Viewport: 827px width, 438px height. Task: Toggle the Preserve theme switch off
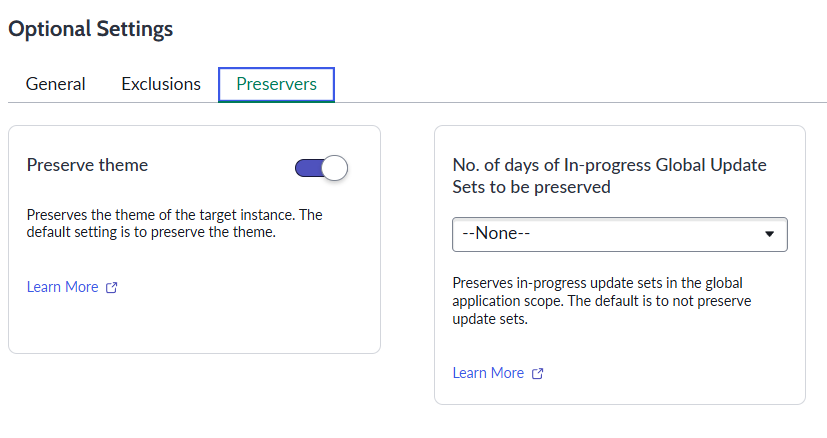[x=321, y=168]
